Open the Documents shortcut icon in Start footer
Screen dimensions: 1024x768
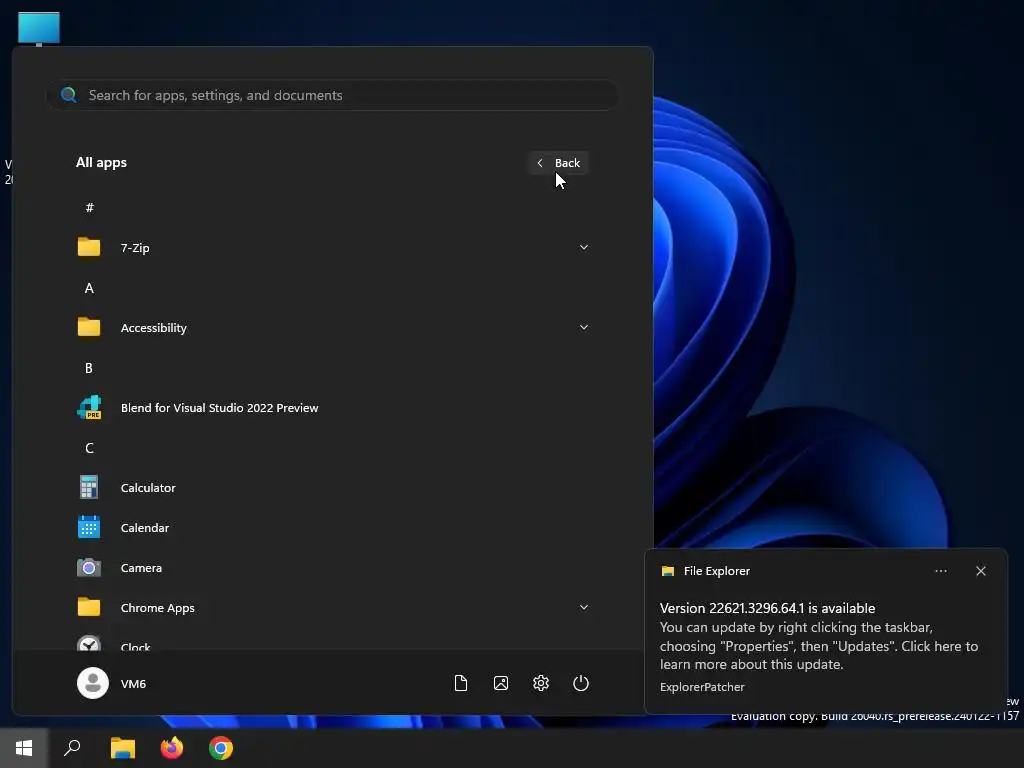tap(460, 683)
